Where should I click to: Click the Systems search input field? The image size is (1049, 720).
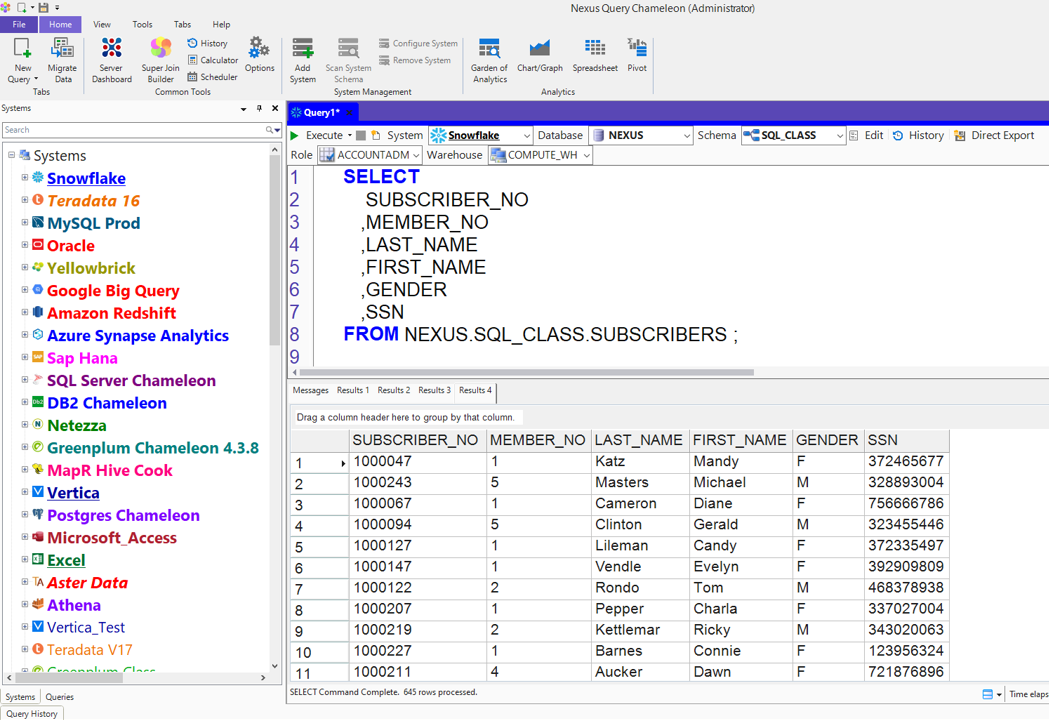[132, 130]
